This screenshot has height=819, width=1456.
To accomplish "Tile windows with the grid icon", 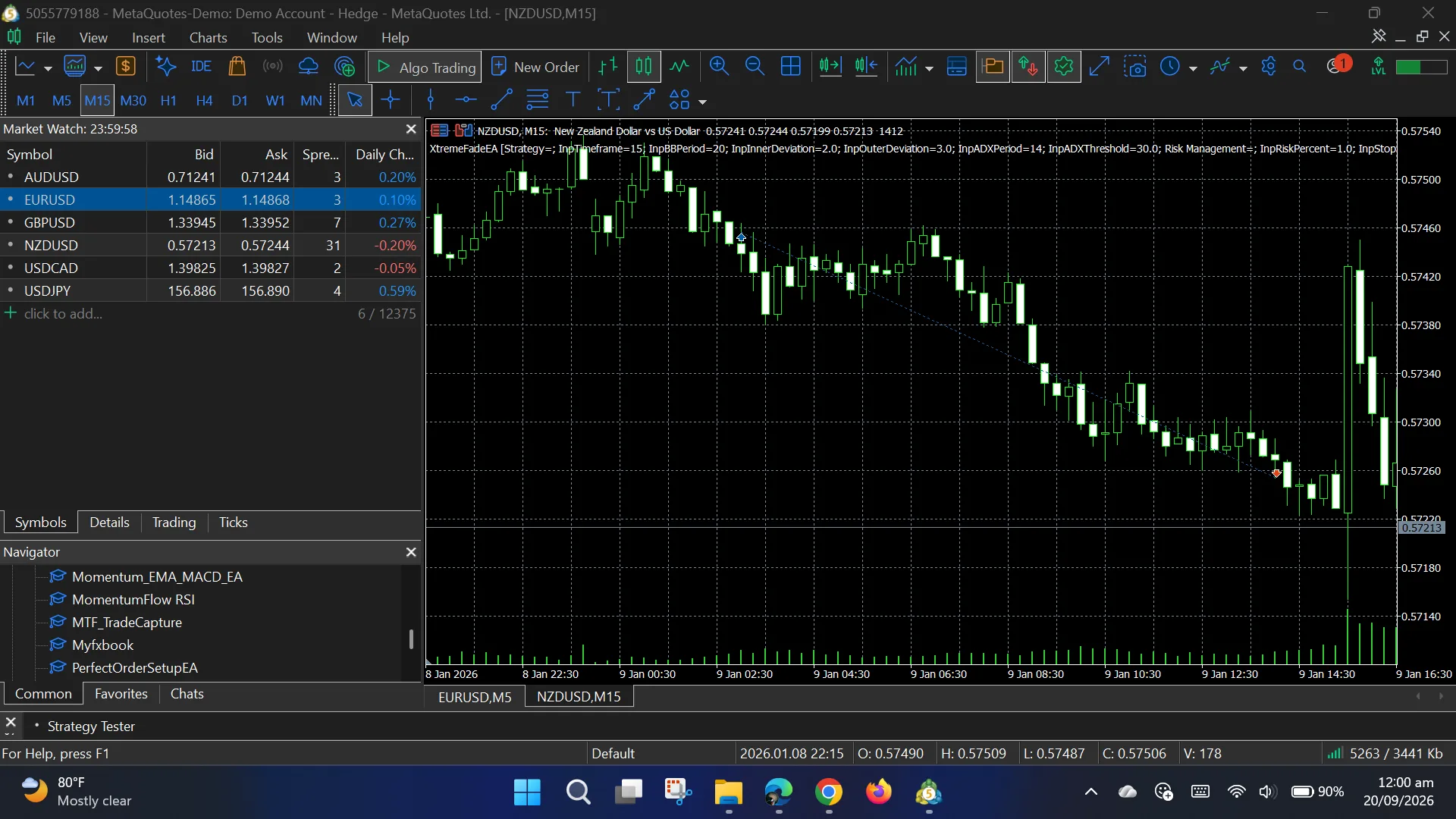I will pos(790,67).
